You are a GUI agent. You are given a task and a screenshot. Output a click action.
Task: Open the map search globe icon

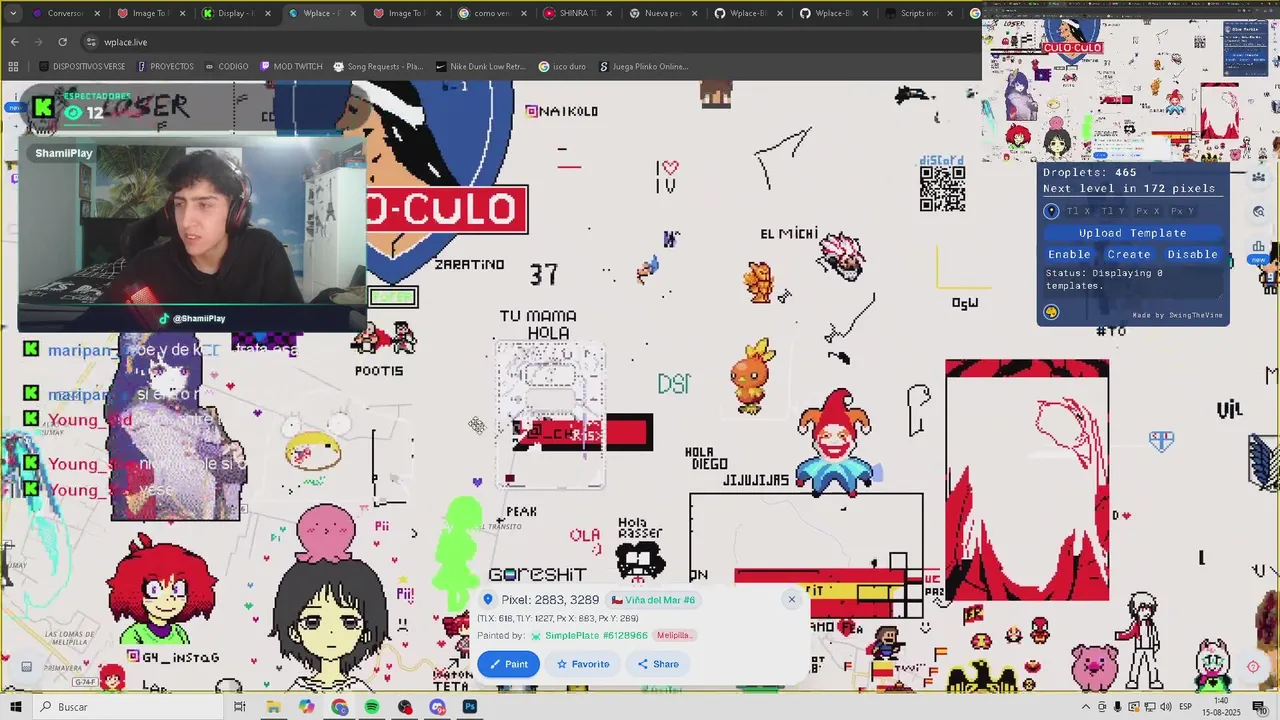point(1259,212)
